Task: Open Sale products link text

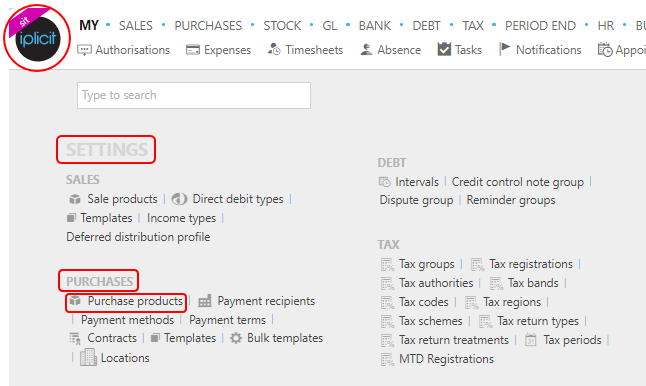Action: (122, 199)
